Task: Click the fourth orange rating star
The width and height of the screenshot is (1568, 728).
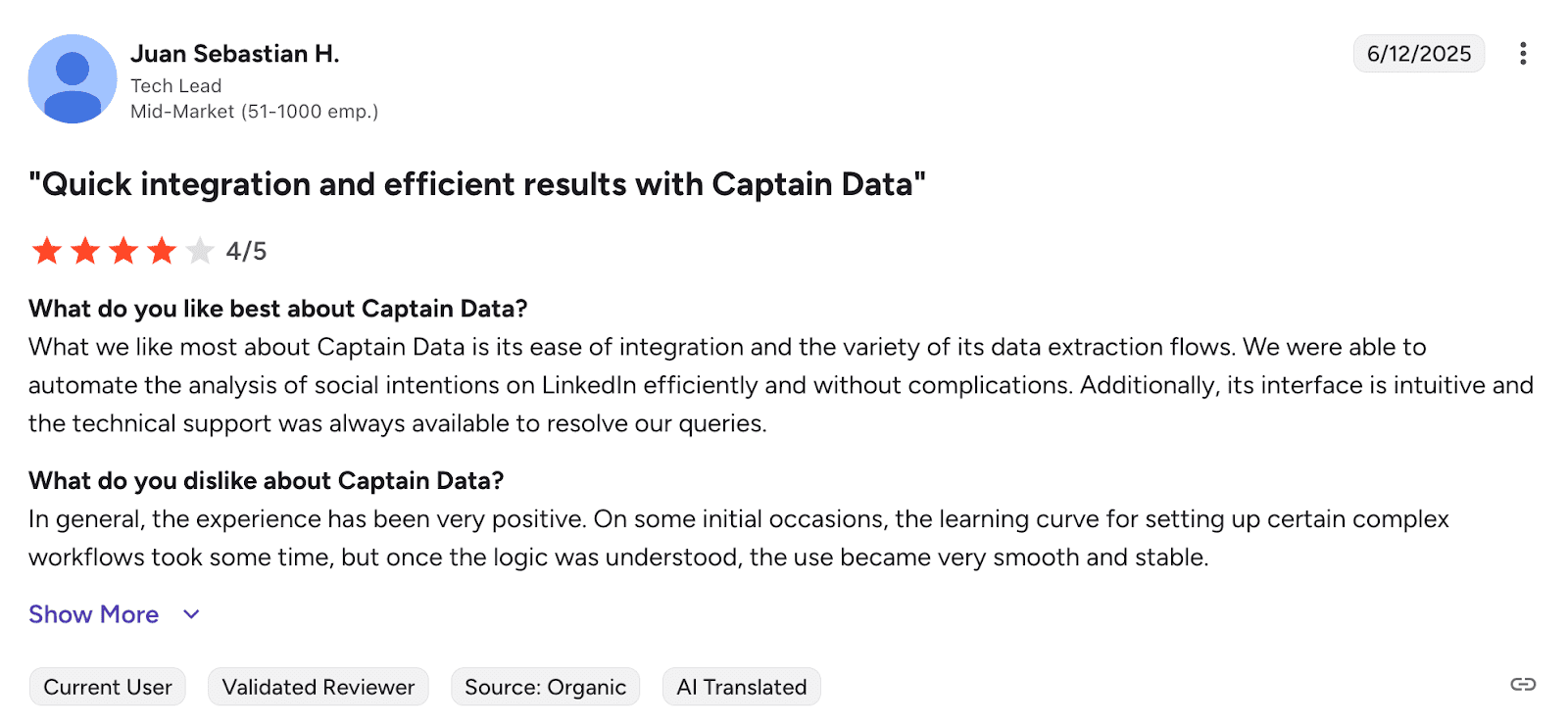Action: click(x=162, y=252)
